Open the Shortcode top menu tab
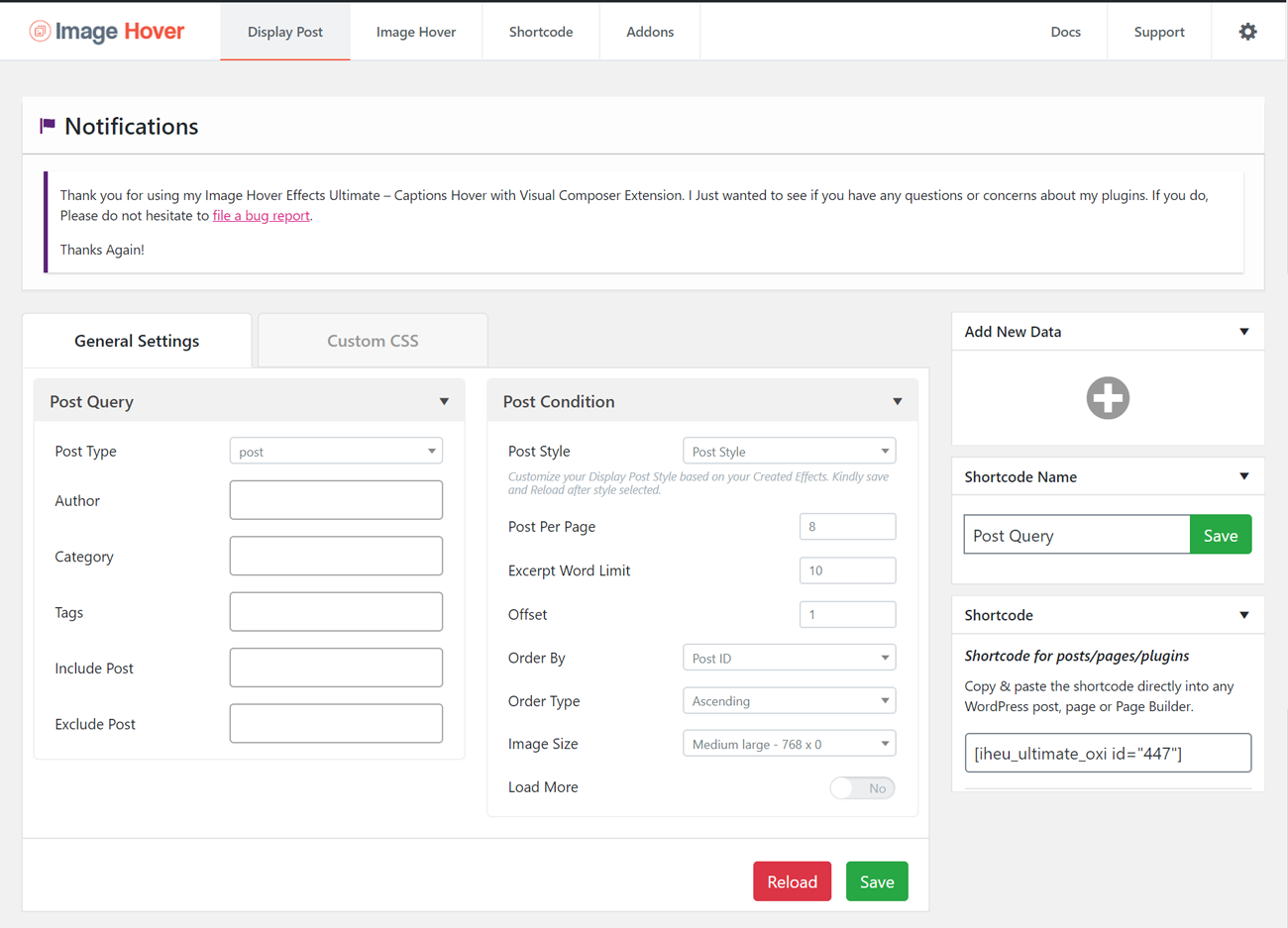Screen dimensions: 1288x928 click(x=541, y=32)
